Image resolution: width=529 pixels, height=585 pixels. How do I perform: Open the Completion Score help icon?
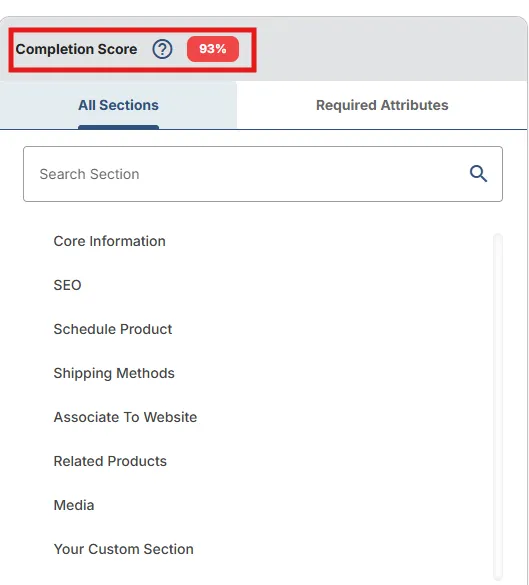[x=162, y=49]
